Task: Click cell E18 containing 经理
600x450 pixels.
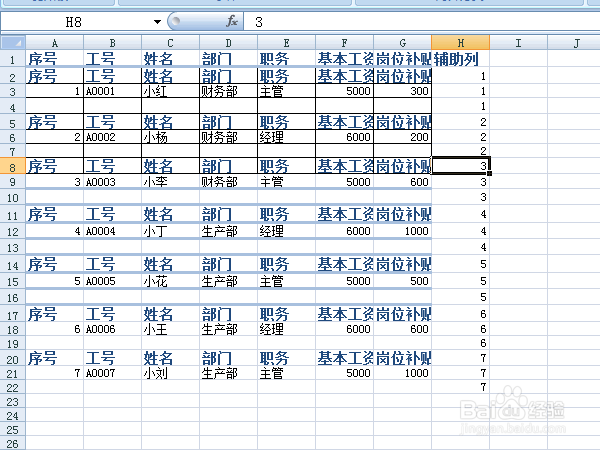Action: [287, 329]
